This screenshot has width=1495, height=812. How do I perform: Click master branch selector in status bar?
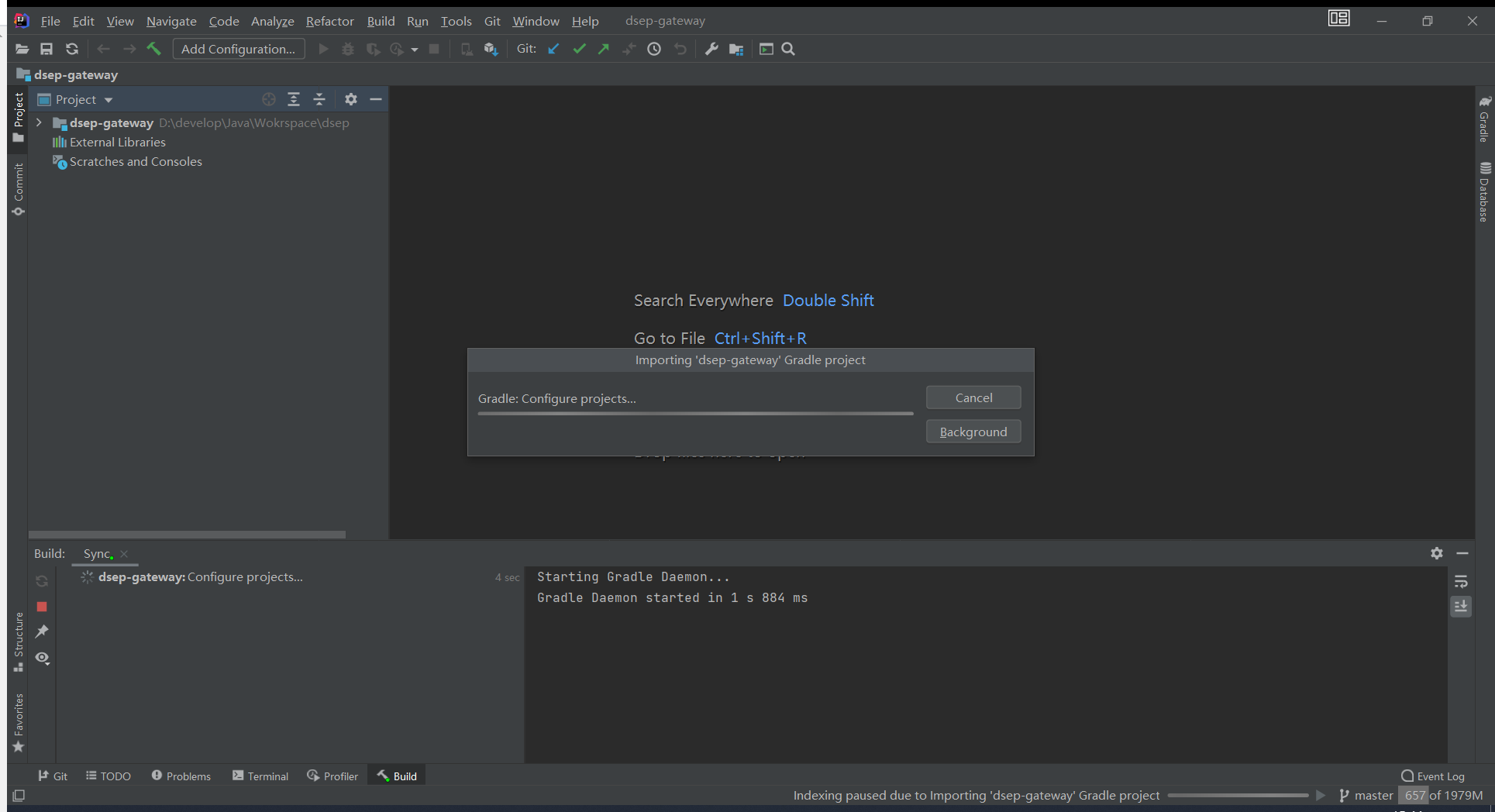click(x=1366, y=795)
